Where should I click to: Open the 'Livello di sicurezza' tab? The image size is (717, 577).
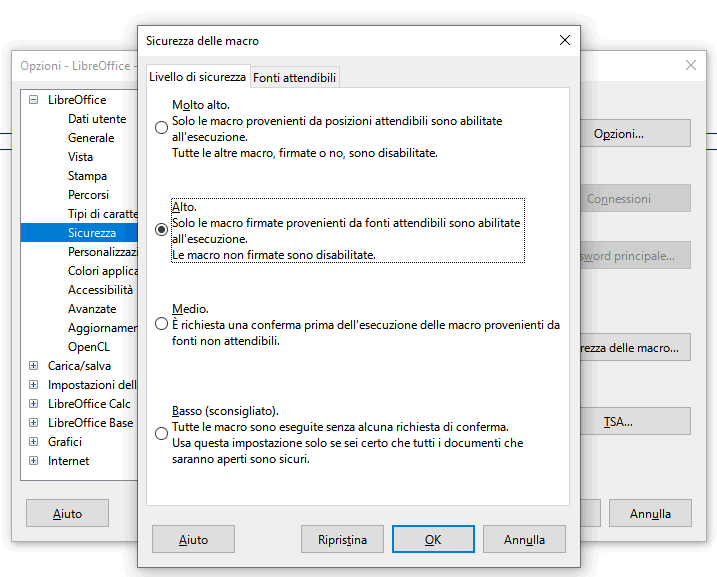pyautogui.click(x=197, y=77)
